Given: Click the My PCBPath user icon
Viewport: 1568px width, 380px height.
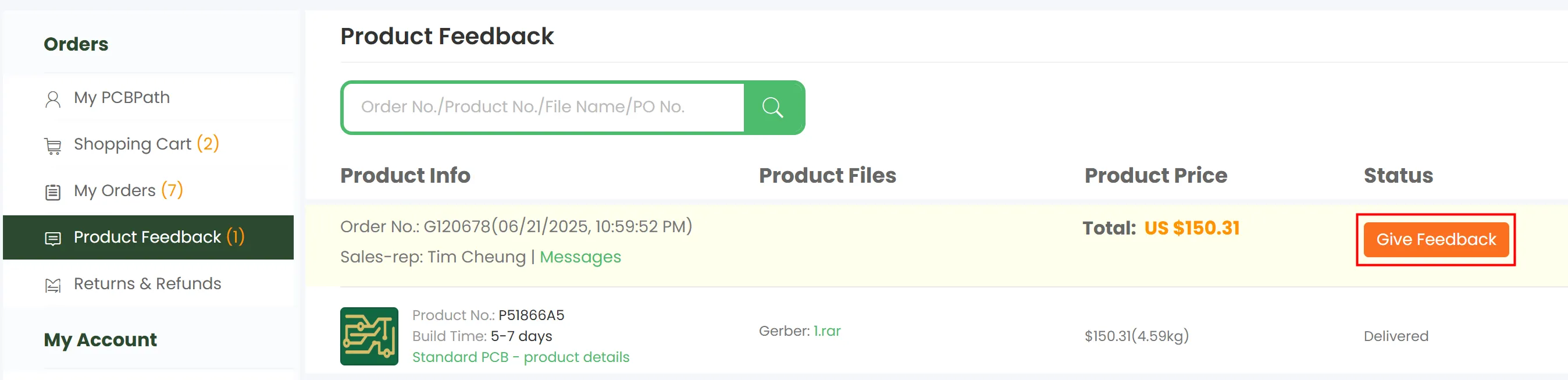Looking at the screenshot, I should click(x=53, y=99).
